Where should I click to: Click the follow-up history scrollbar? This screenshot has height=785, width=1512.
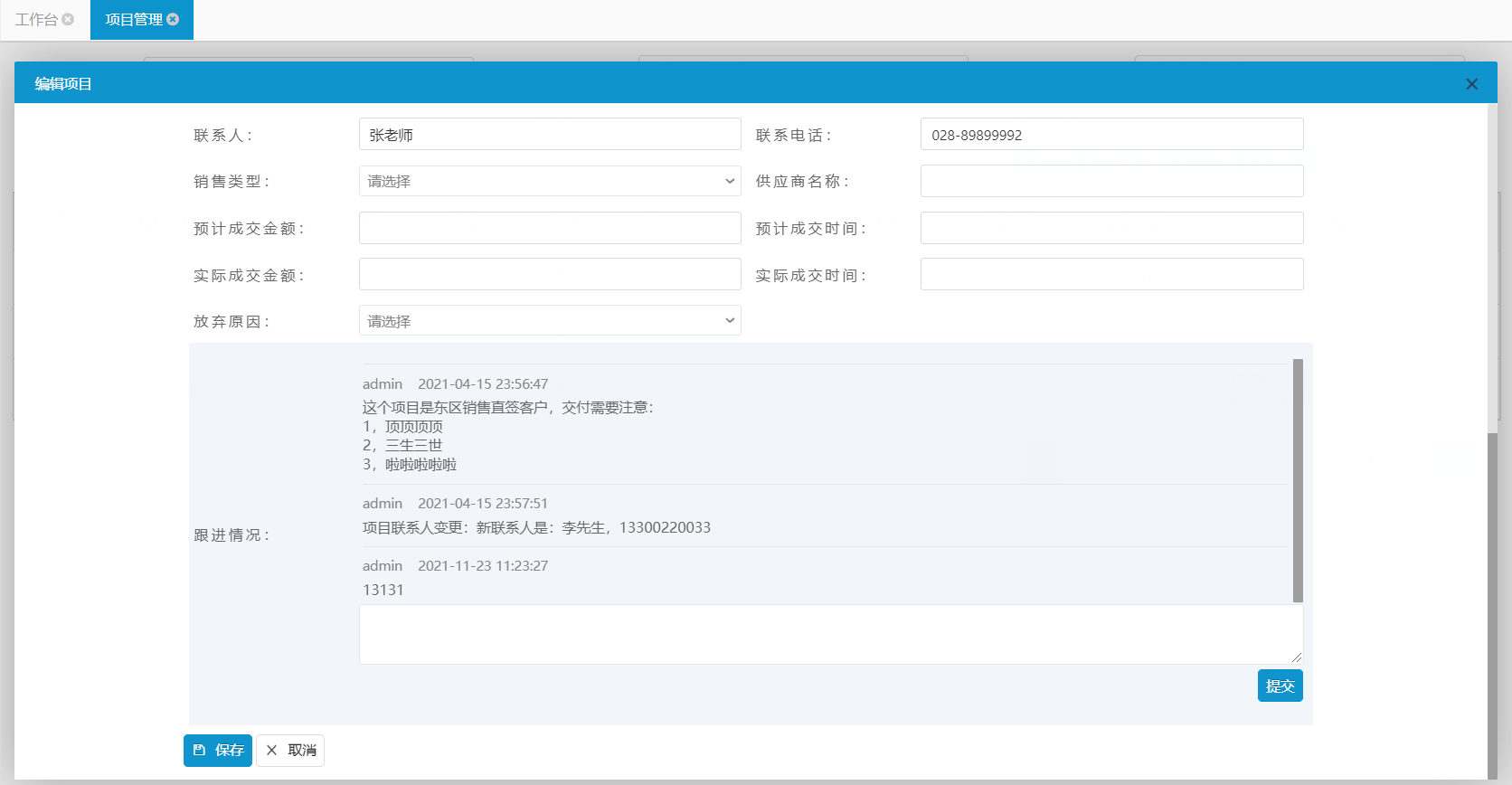(x=1298, y=479)
